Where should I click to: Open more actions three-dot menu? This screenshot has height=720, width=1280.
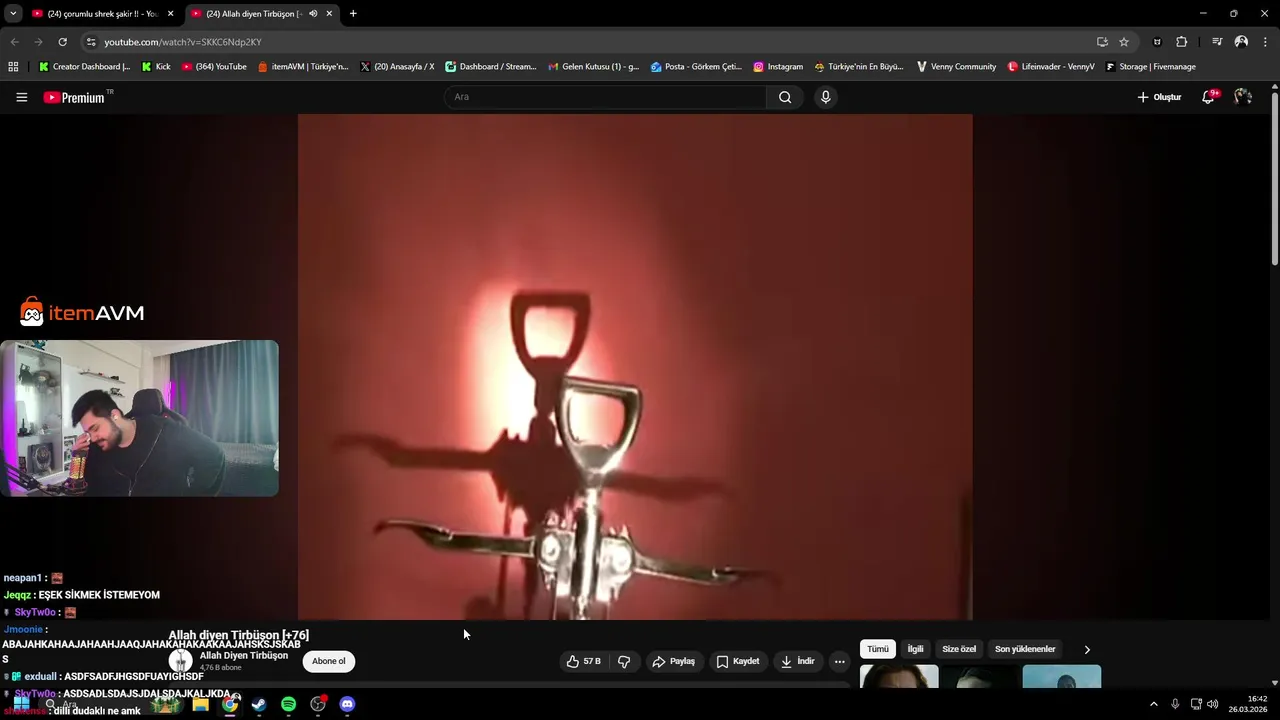click(839, 661)
